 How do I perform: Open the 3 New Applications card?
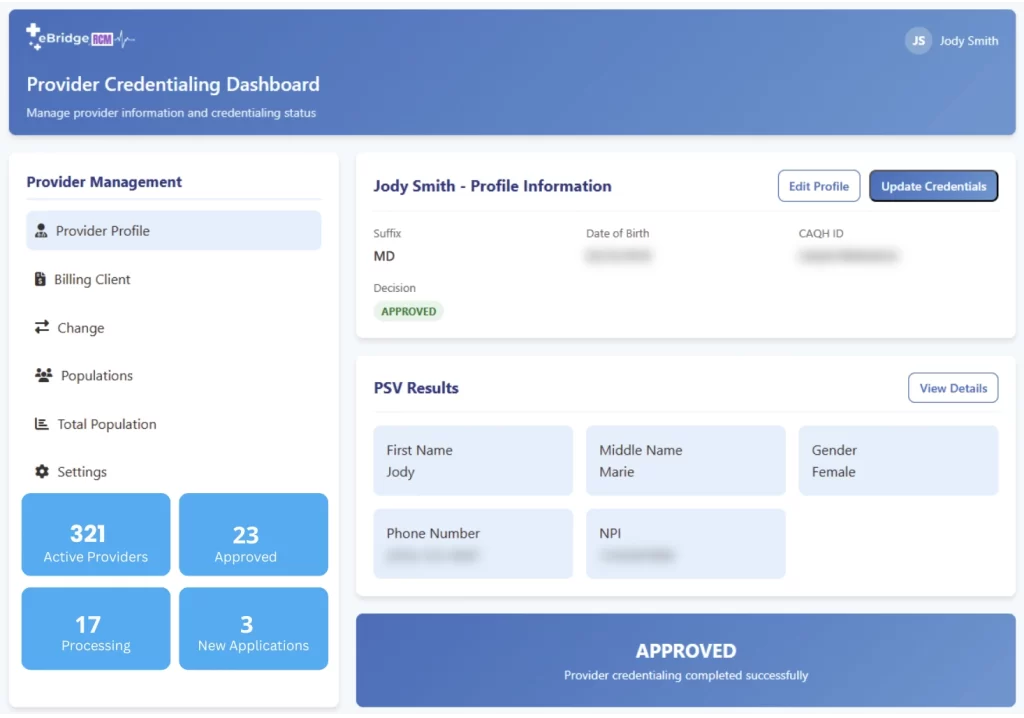click(x=253, y=628)
